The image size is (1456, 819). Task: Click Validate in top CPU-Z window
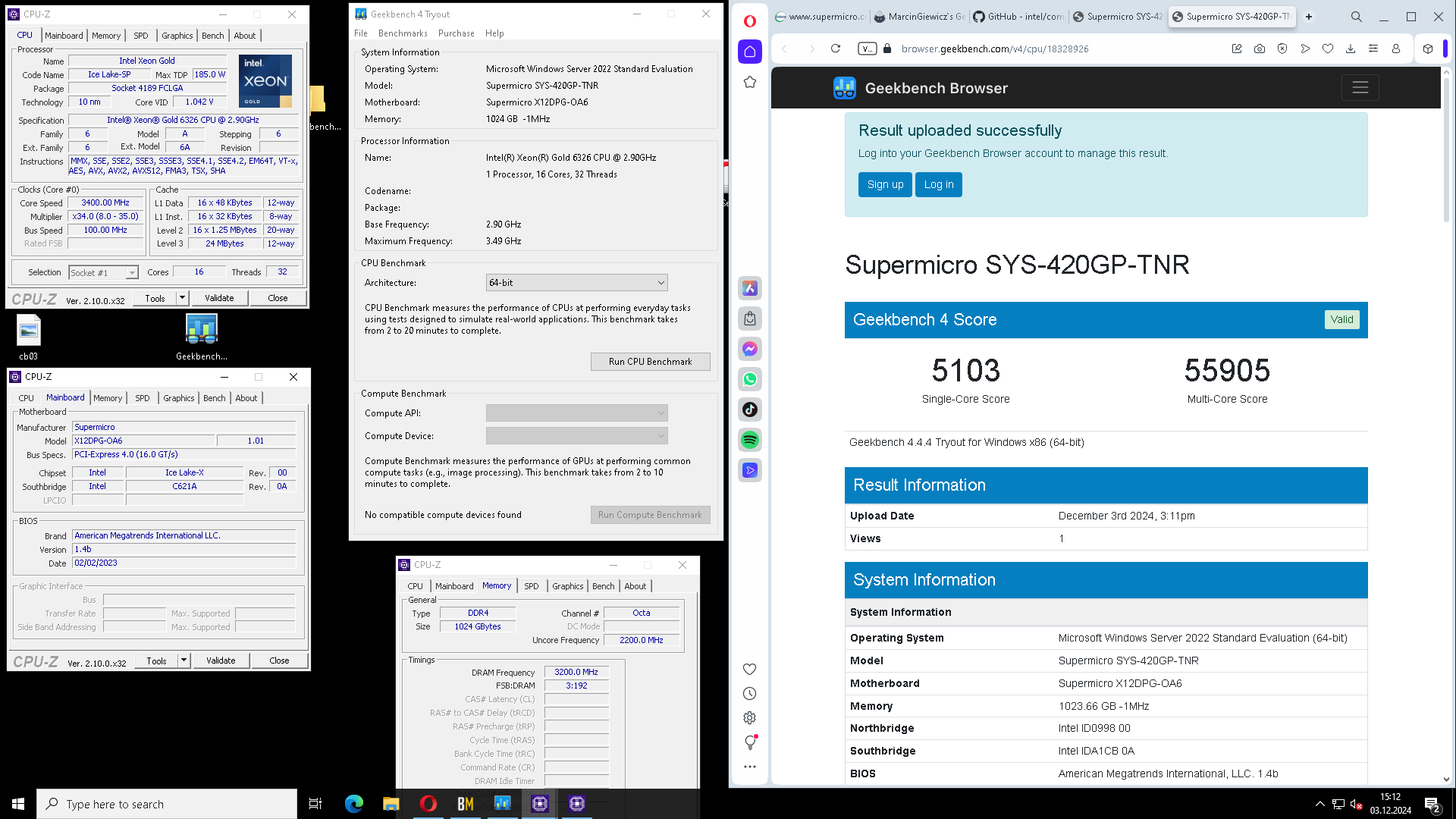click(x=219, y=298)
